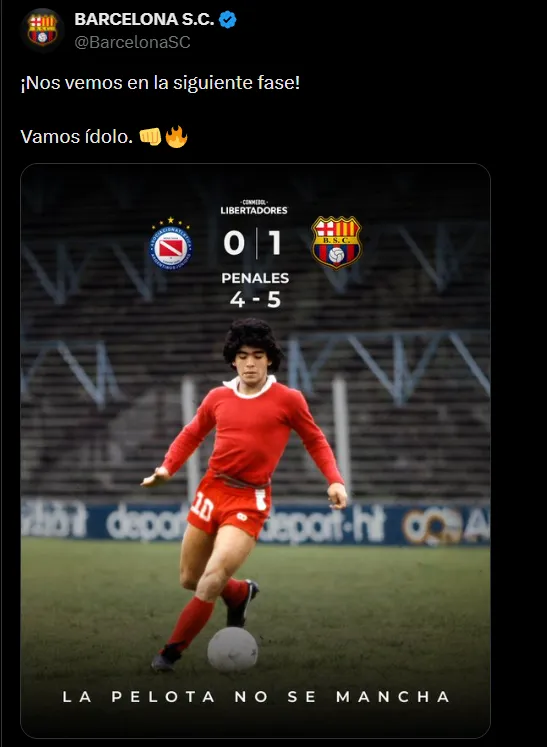Image resolution: width=547 pixels, height=747 pixels.
Task: Click 'LA PELOTA NO SE MANCHA' caption
Action: click(256, 697)
